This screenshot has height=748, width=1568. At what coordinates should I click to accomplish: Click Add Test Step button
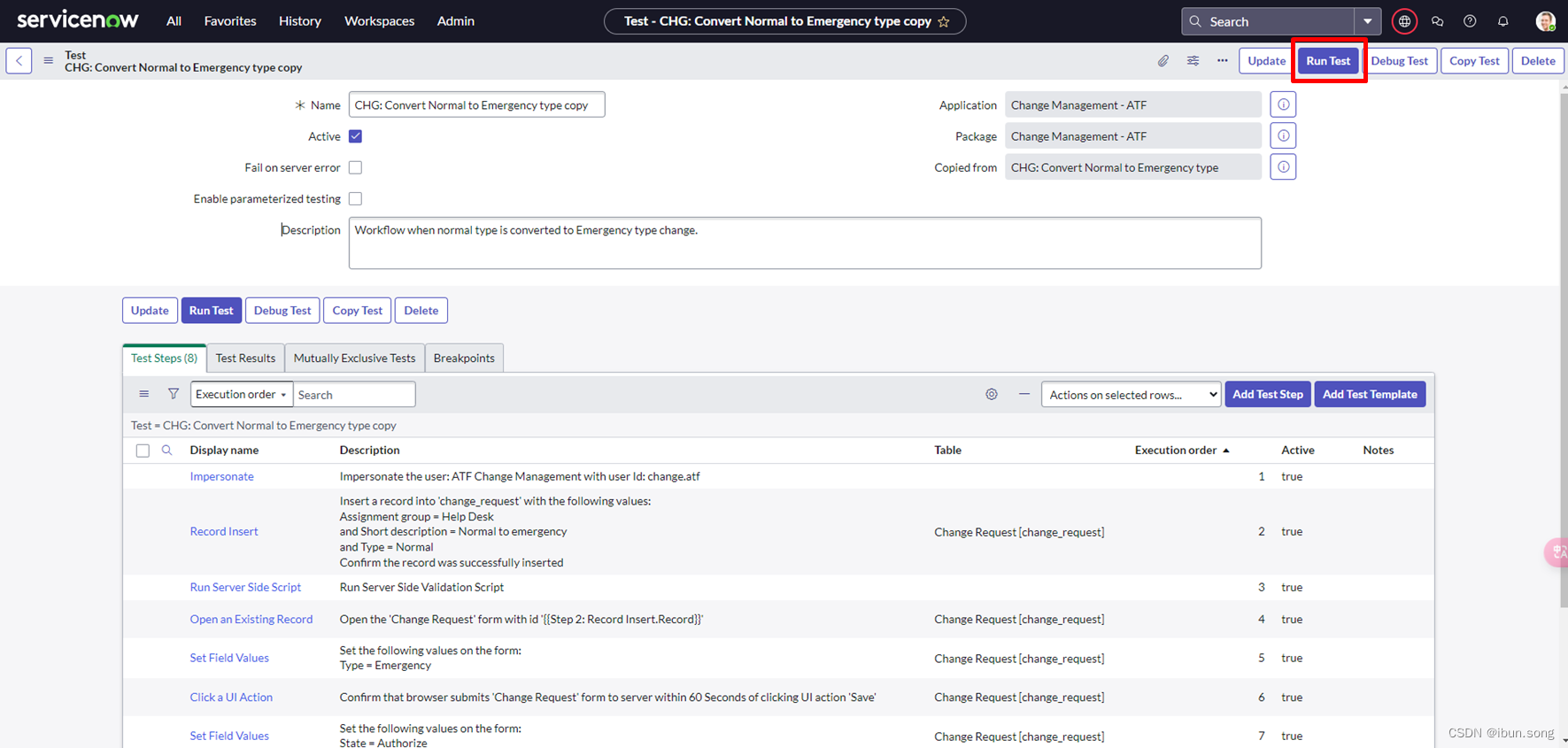[x=1268, y=394]
